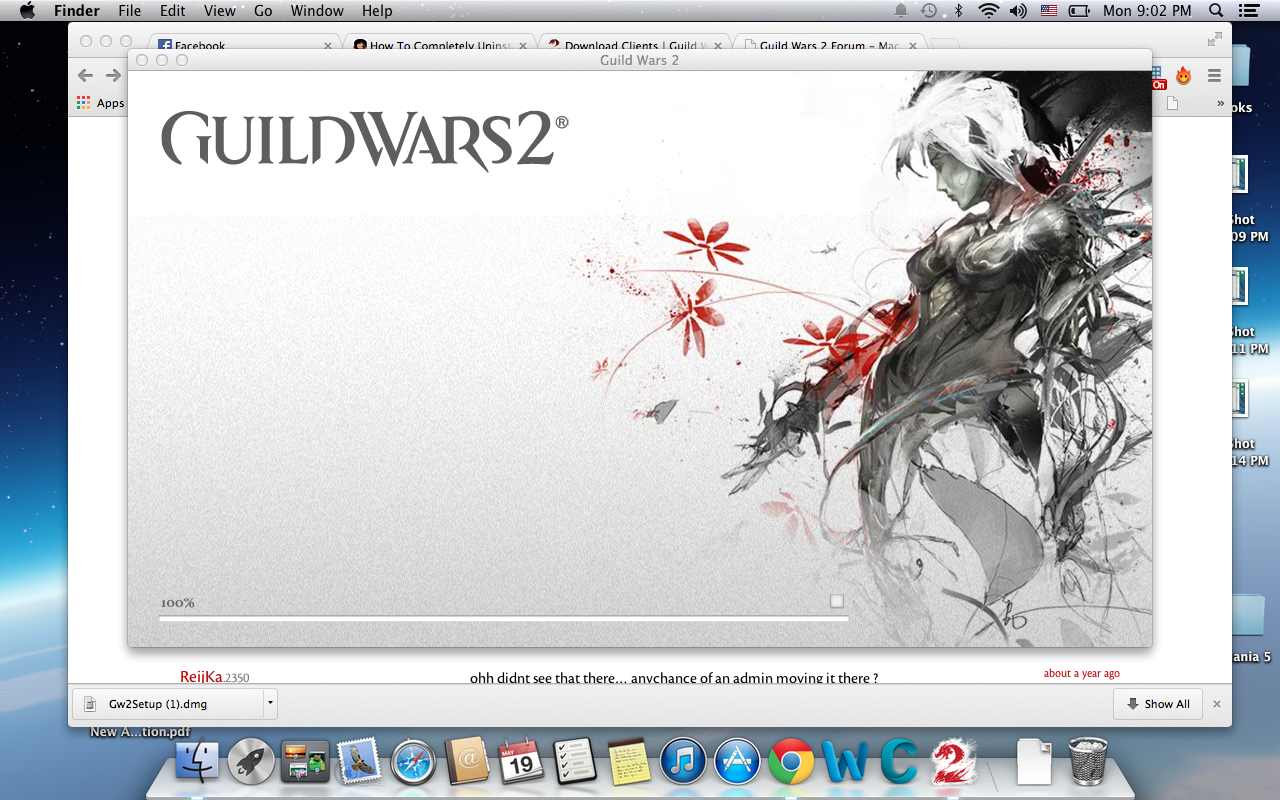The width and height of the screenshot is (1280, 800).
Task: Click the Hola flame extension in Chrome
Action: [x=1184, y=75]
